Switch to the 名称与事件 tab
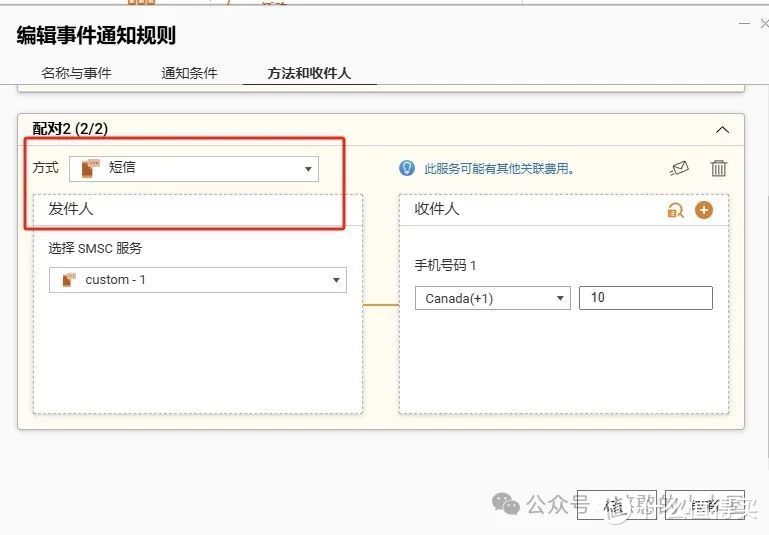The height and width of the screenshot is (535, 769). [x=77, y=73]
